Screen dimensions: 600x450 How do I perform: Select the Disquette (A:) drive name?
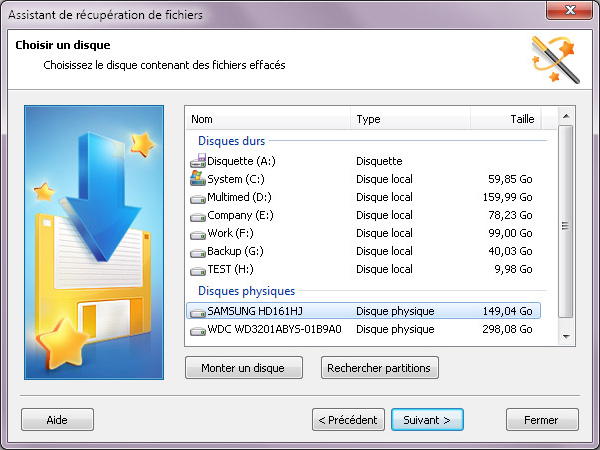tap(241, 161)
